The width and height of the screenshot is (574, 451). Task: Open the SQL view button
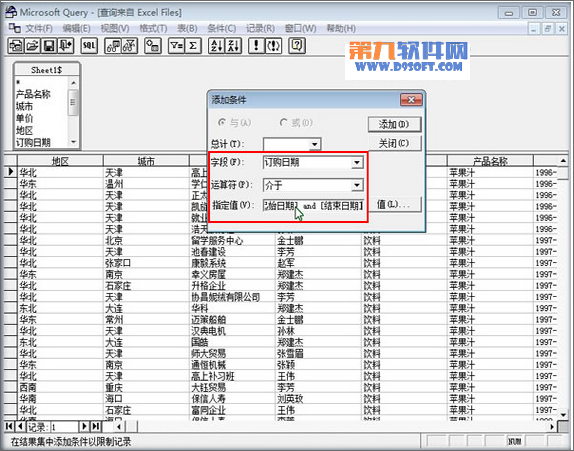tap(89, 46)
